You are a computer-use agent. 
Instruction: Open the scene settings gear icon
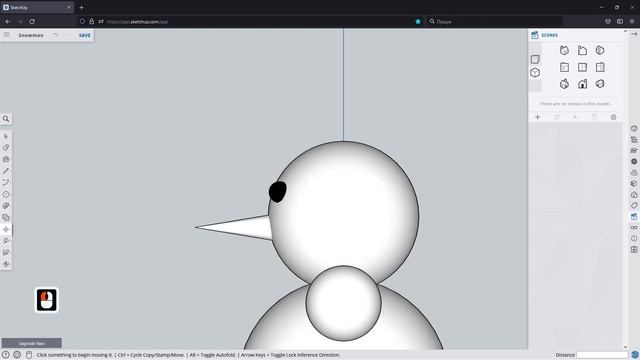click(x=613, y=117)
